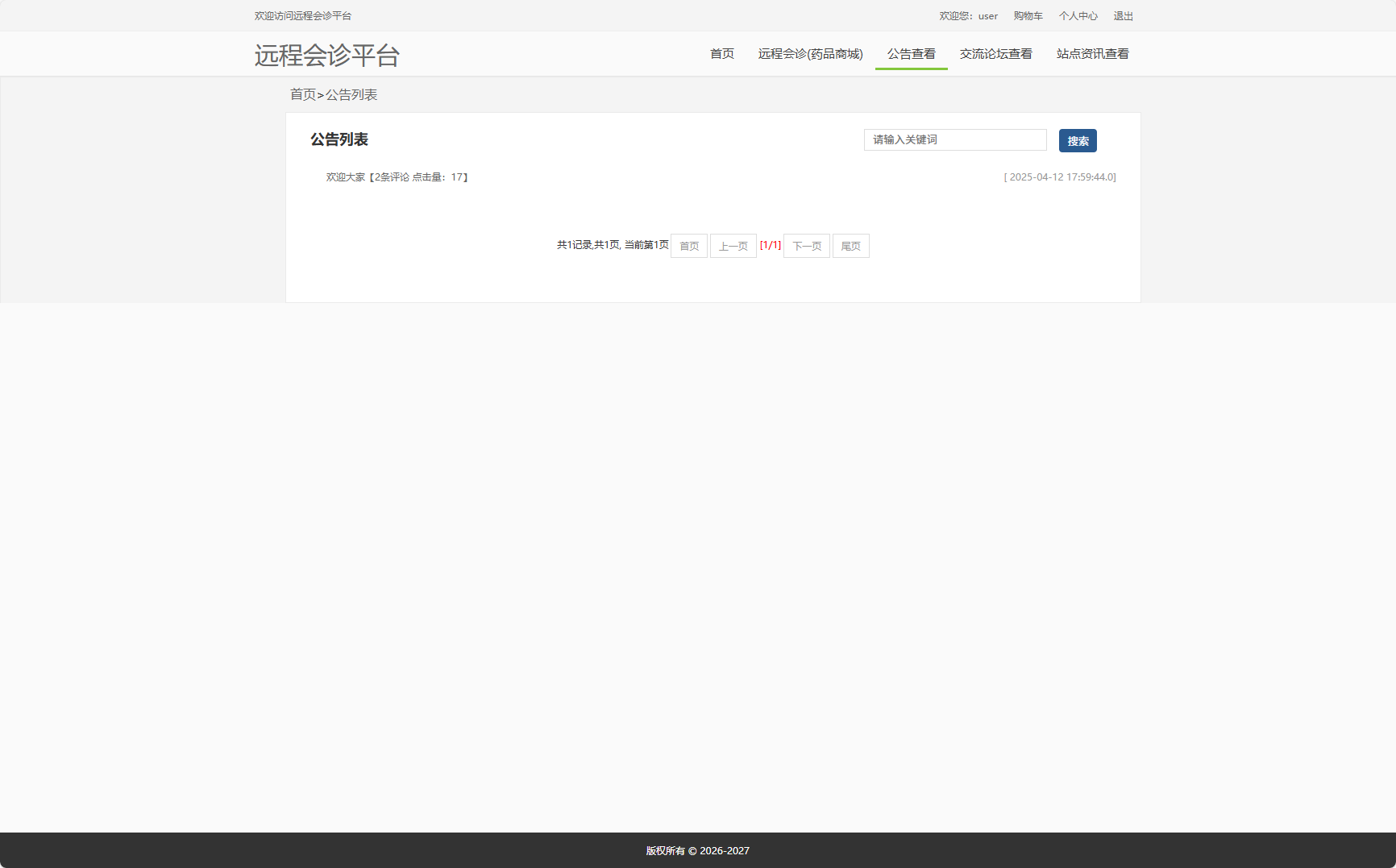This screenshot has width=1396, height=868.
Task: Click pagination 首页 first page button
Action: 688,246
